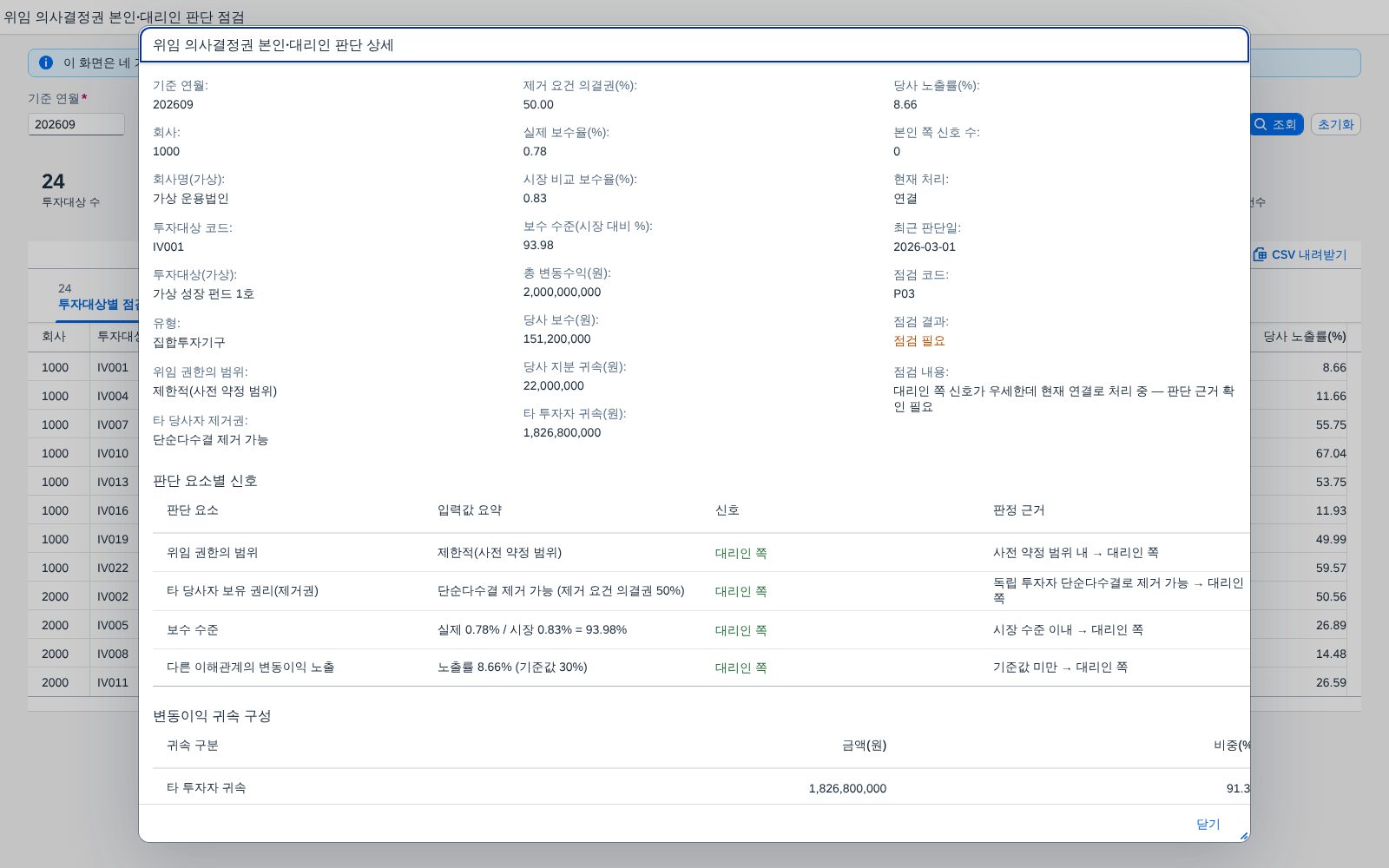
Task: Select the 위임 권한의 범위 signal row
Action: (x=701, y=552)
